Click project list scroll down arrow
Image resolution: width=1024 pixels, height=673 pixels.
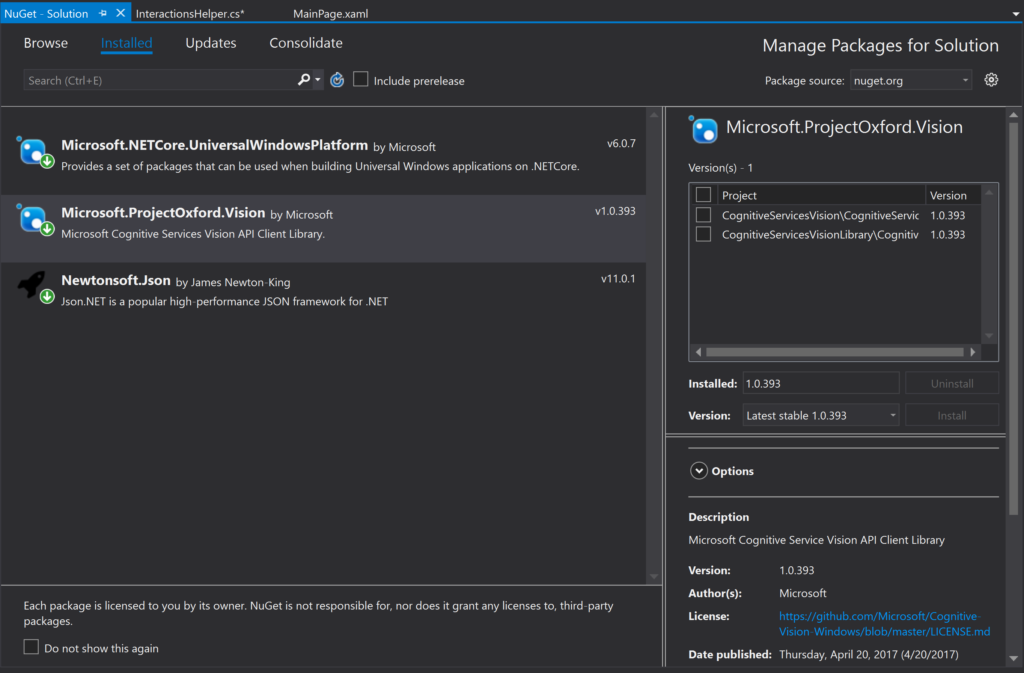(x=989, y=336)
